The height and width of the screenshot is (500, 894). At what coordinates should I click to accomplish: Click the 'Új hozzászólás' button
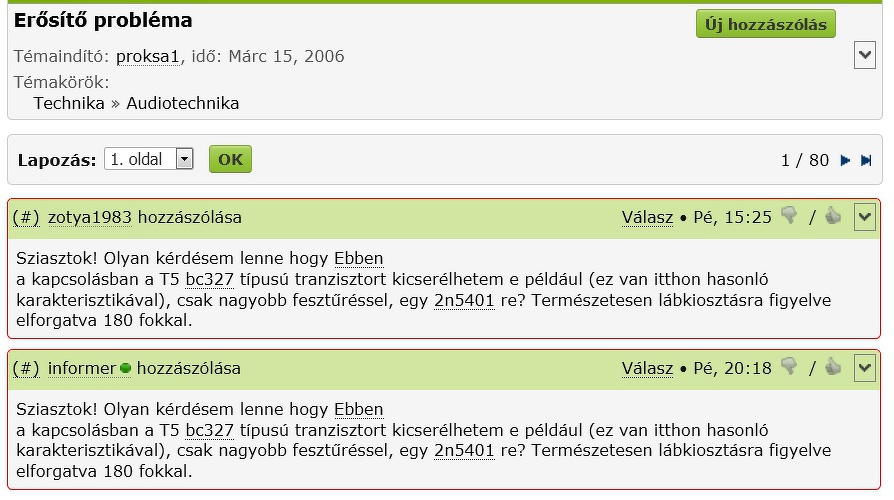pos(765,24)
